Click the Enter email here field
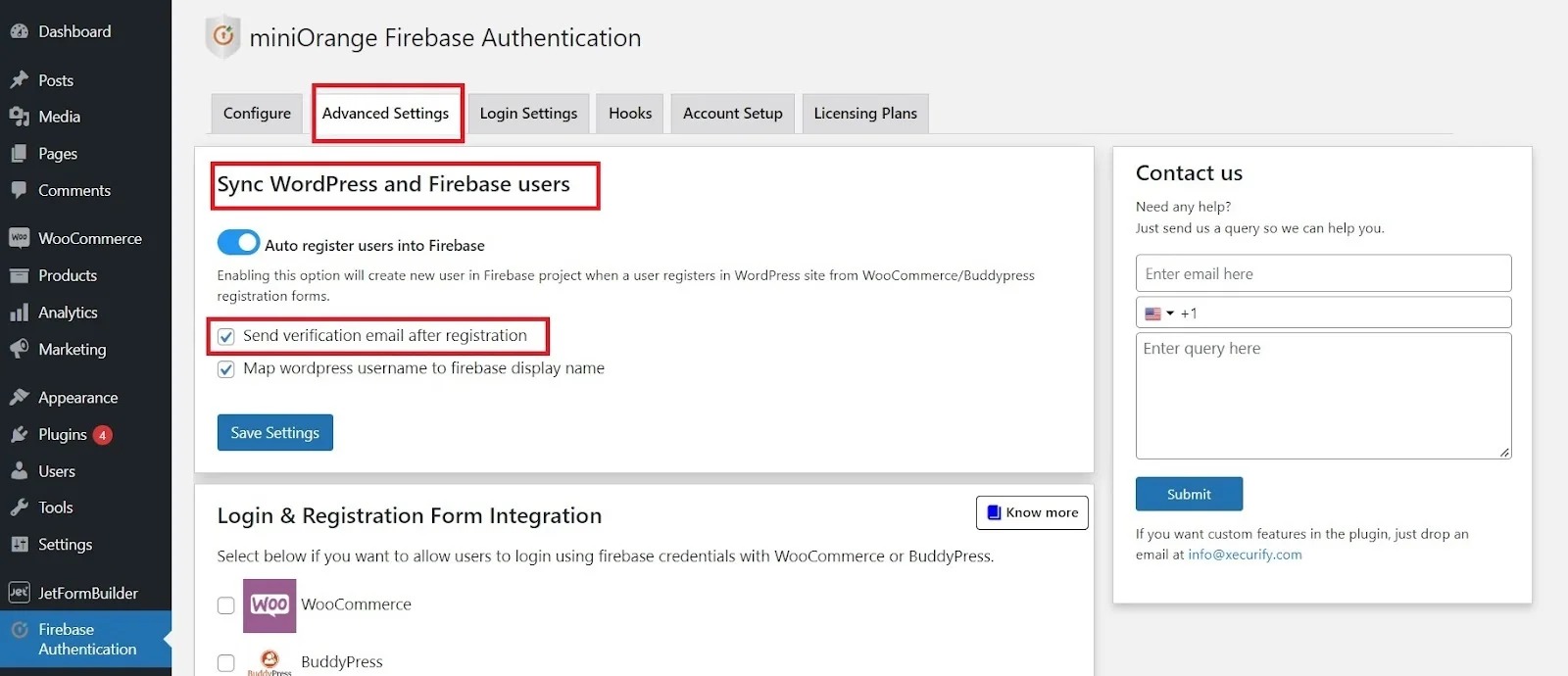Image resolution: width=1568 pixels, height=676 pixels. [x=1323, y=273]
